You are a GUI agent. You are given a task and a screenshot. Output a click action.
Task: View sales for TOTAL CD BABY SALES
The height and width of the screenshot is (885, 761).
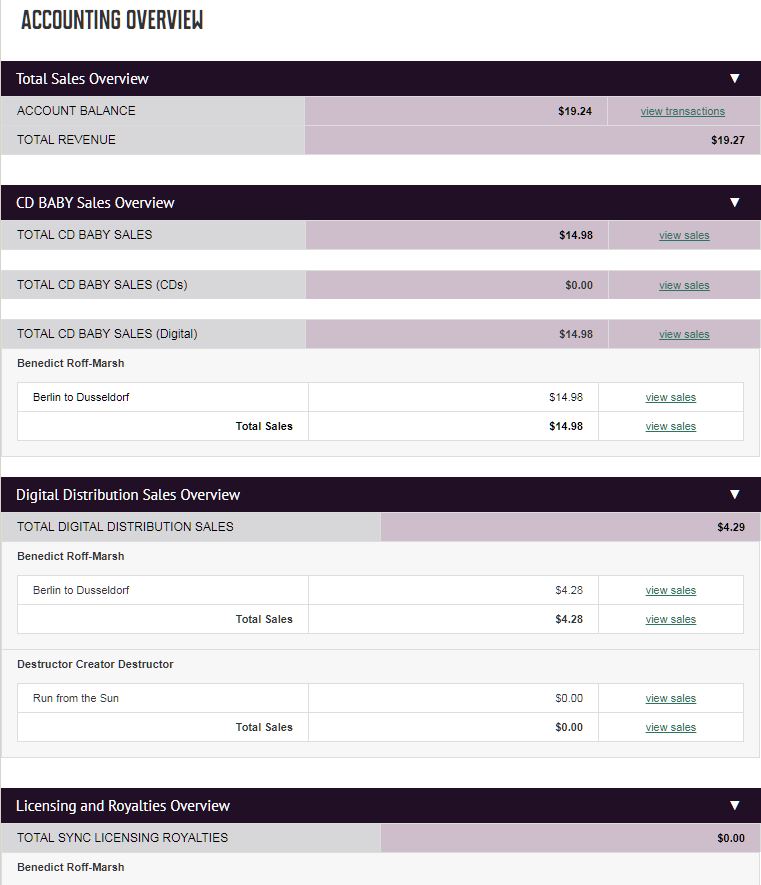684,236
